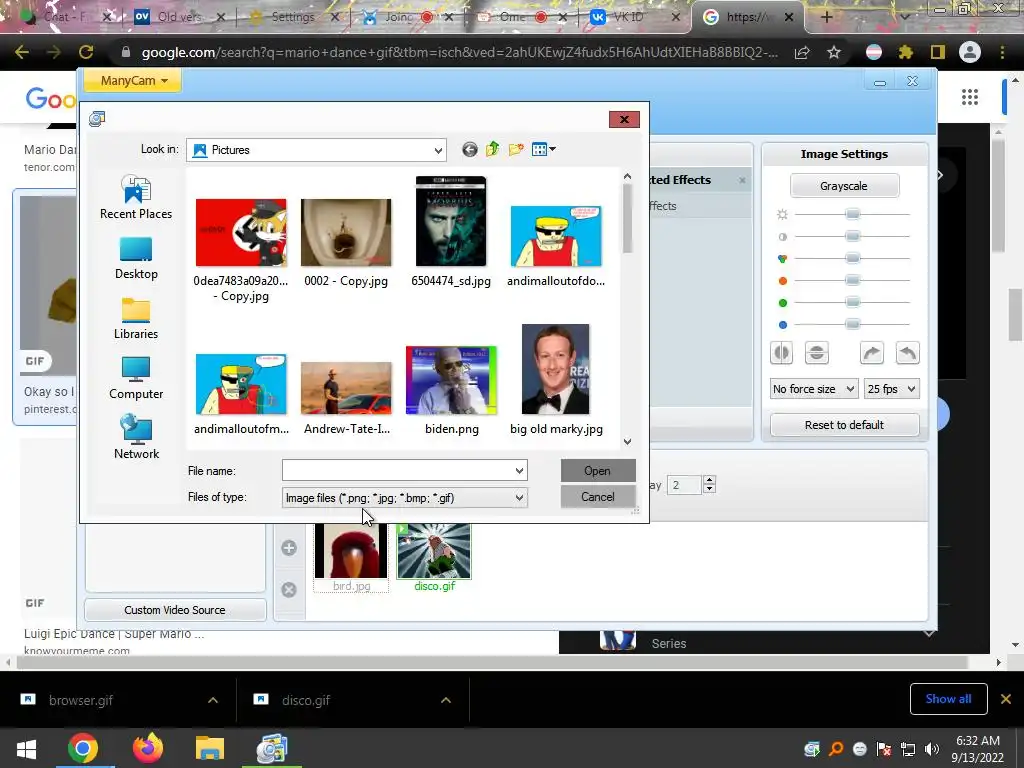The image size is (1024, 768).
Task: Open a new Chrome tab
Action: pyautogui.click(x=827, y=17)
